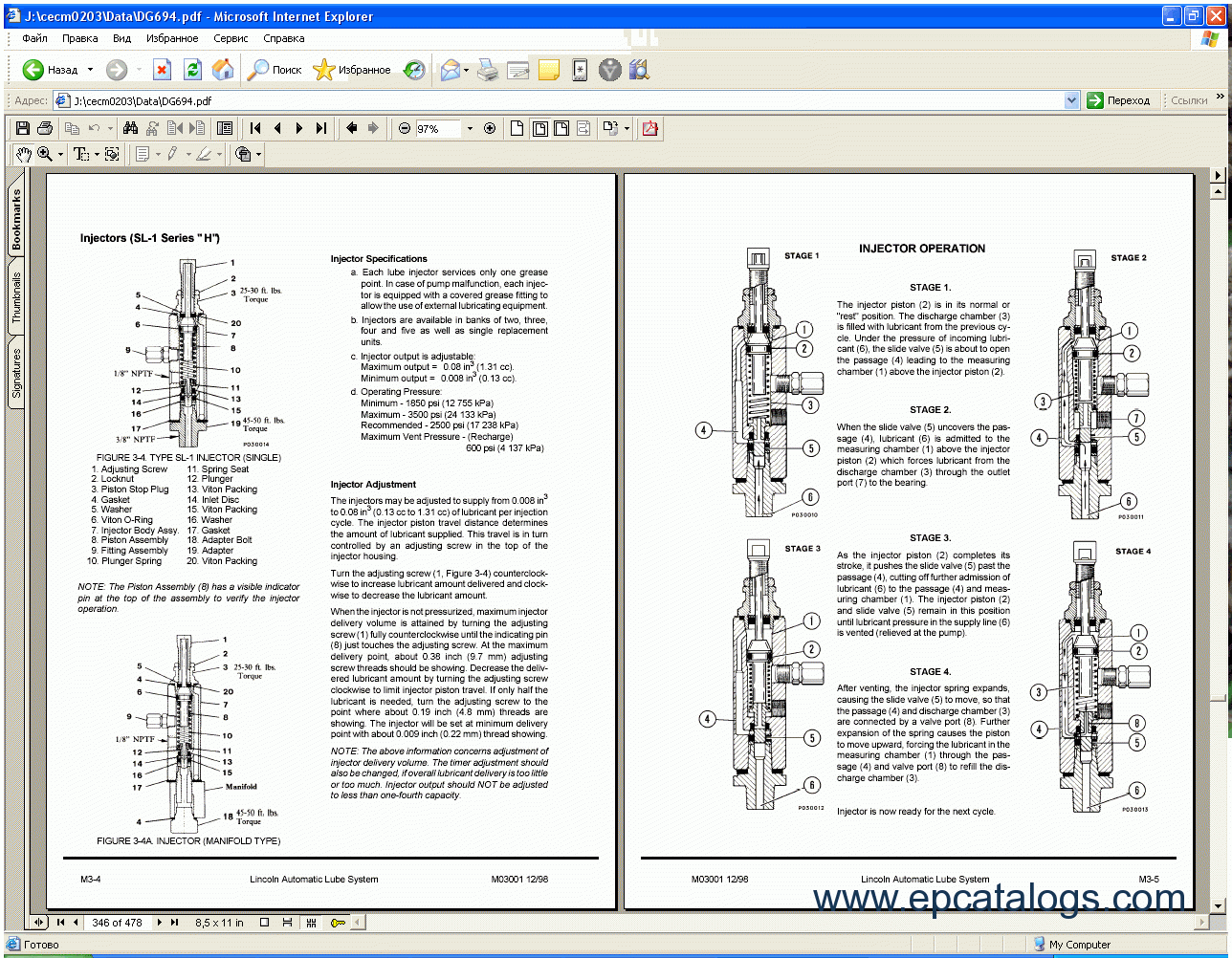This screenshot has height=958, width=1232.
Task: Set the Actual Size page view
Action: pyautogui.click(x=517, y=128)
